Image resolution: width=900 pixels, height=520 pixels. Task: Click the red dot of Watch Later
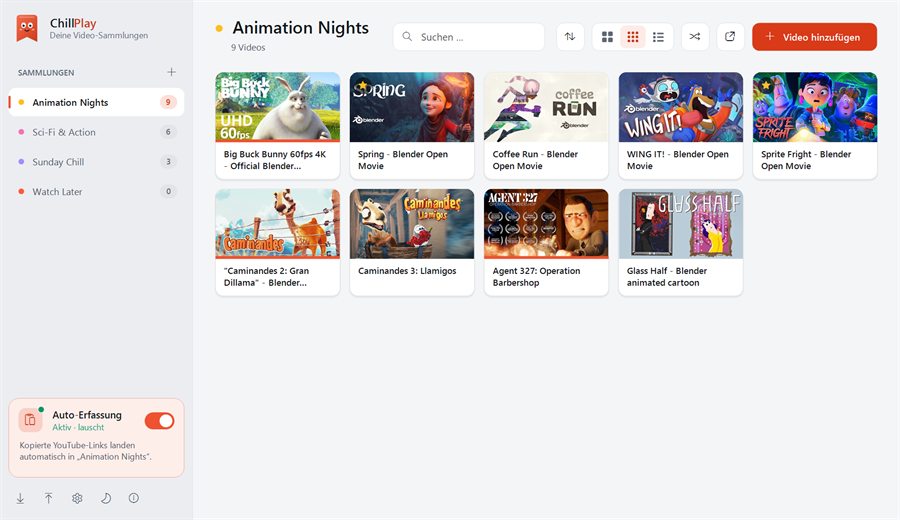click(x=21, y=192)
